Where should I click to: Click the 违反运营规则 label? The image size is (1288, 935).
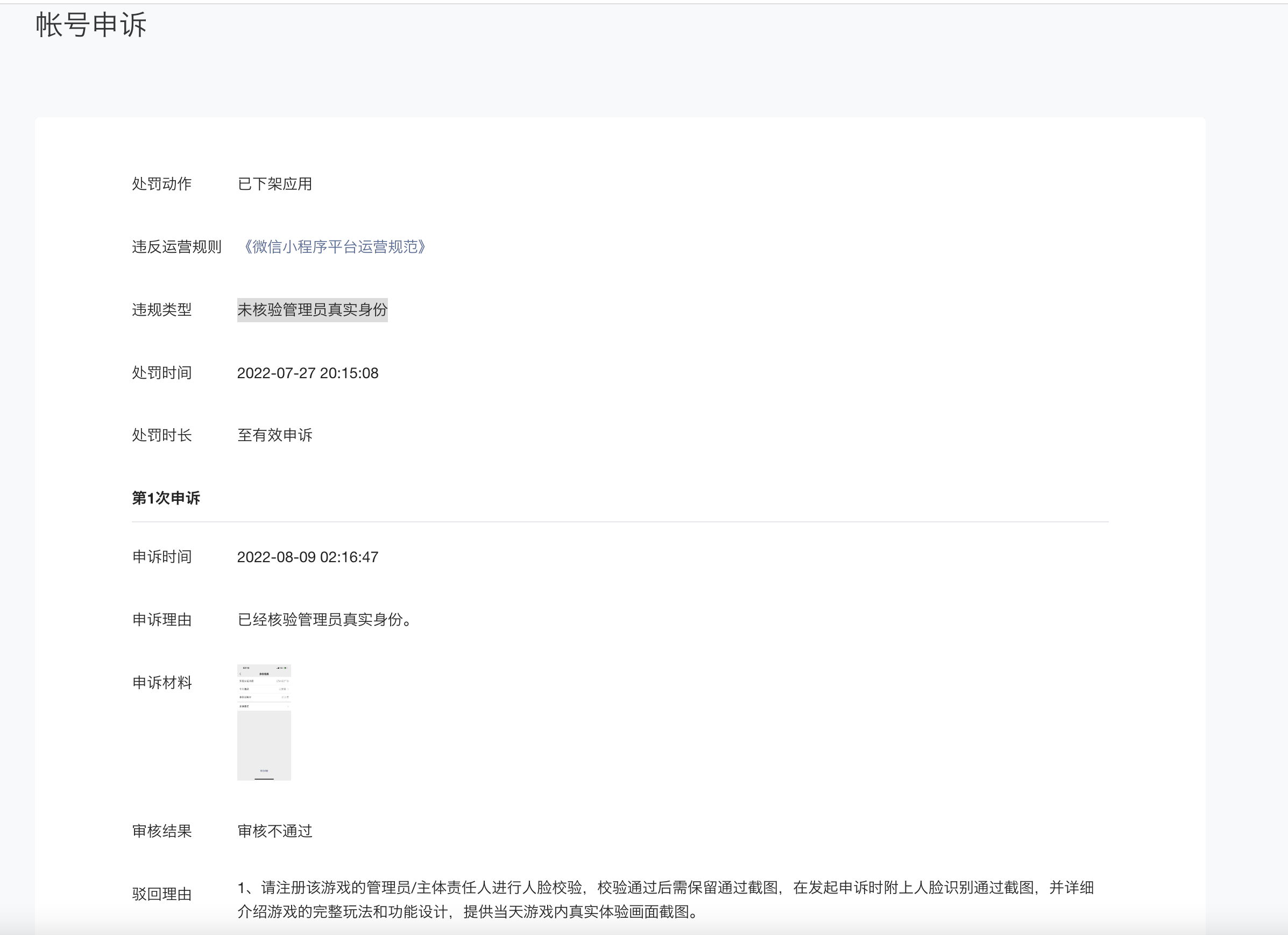click(176, 247)
